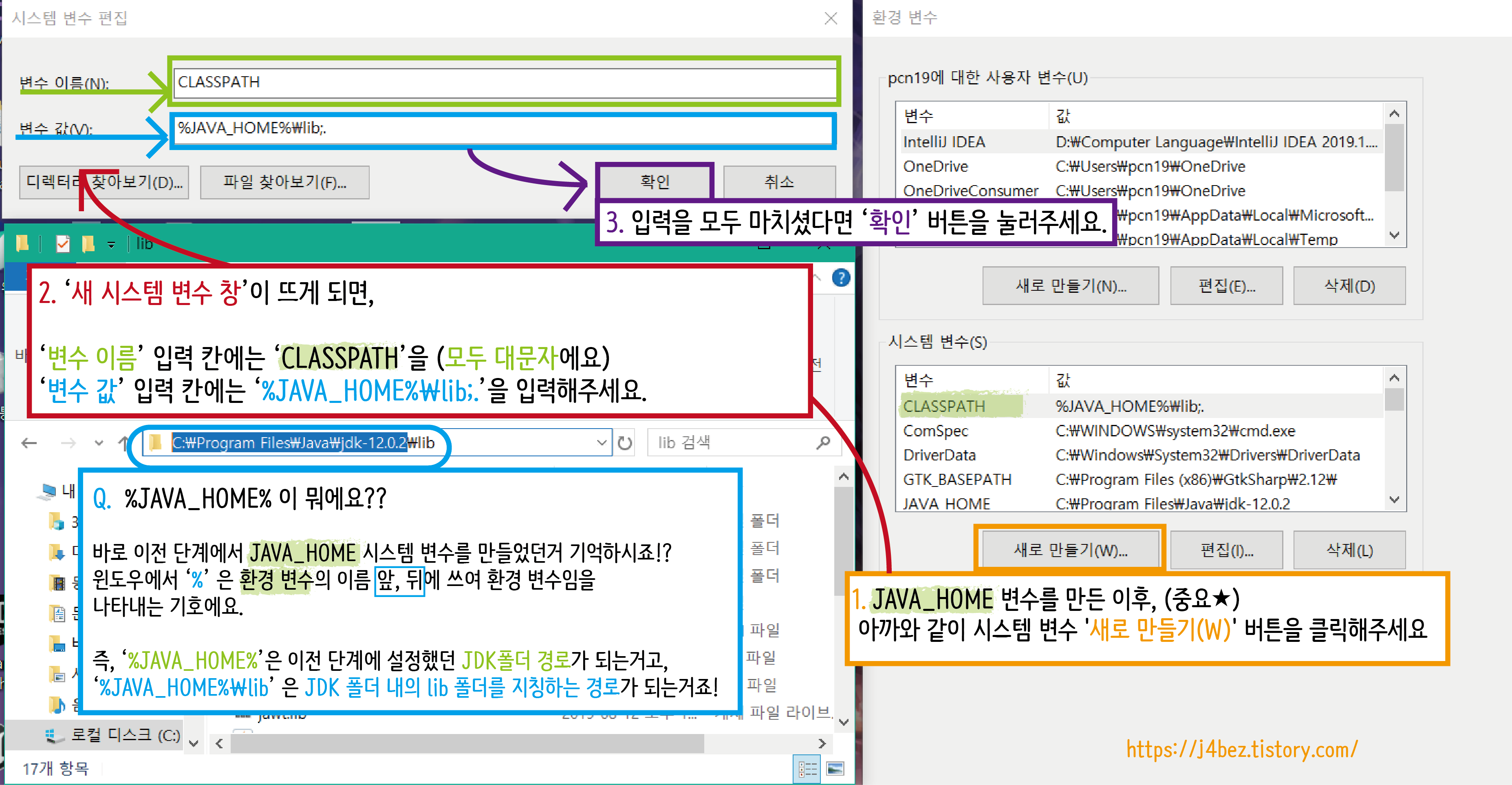Click the Explorer forward arrow
The width and height of the screenshot is (1512, 785).
68,443
